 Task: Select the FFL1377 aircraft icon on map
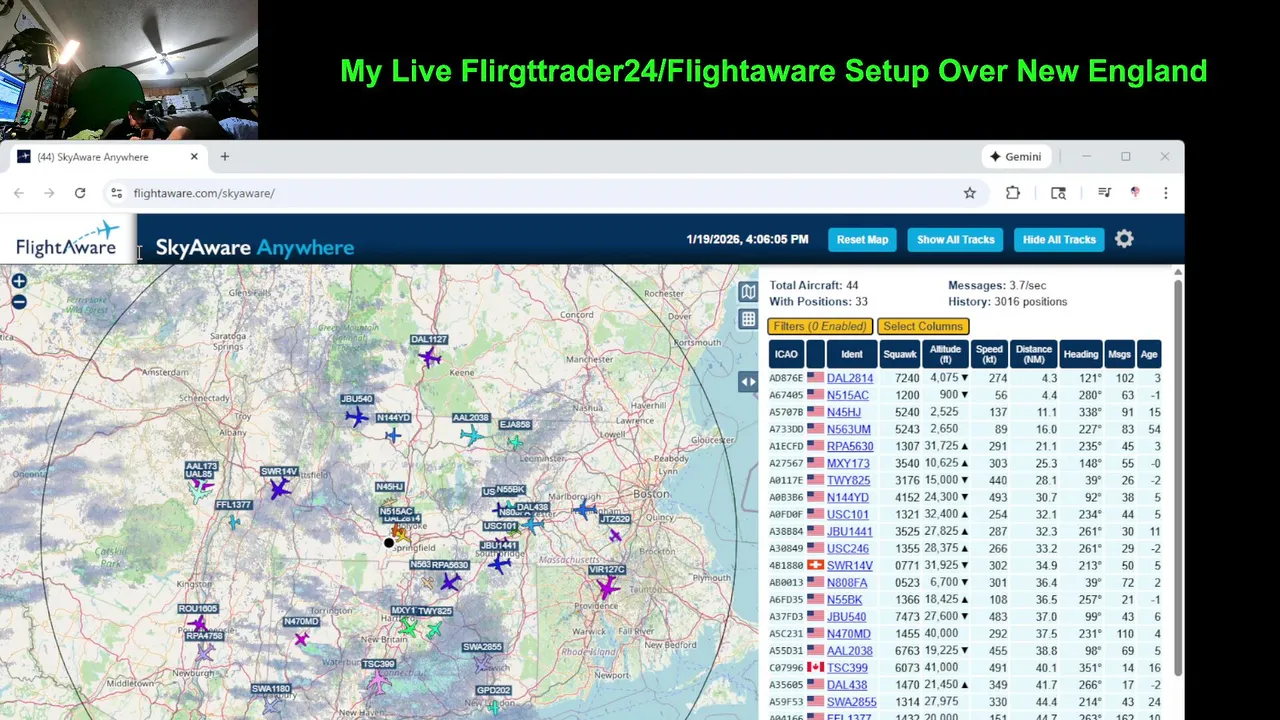click(234, 521)
